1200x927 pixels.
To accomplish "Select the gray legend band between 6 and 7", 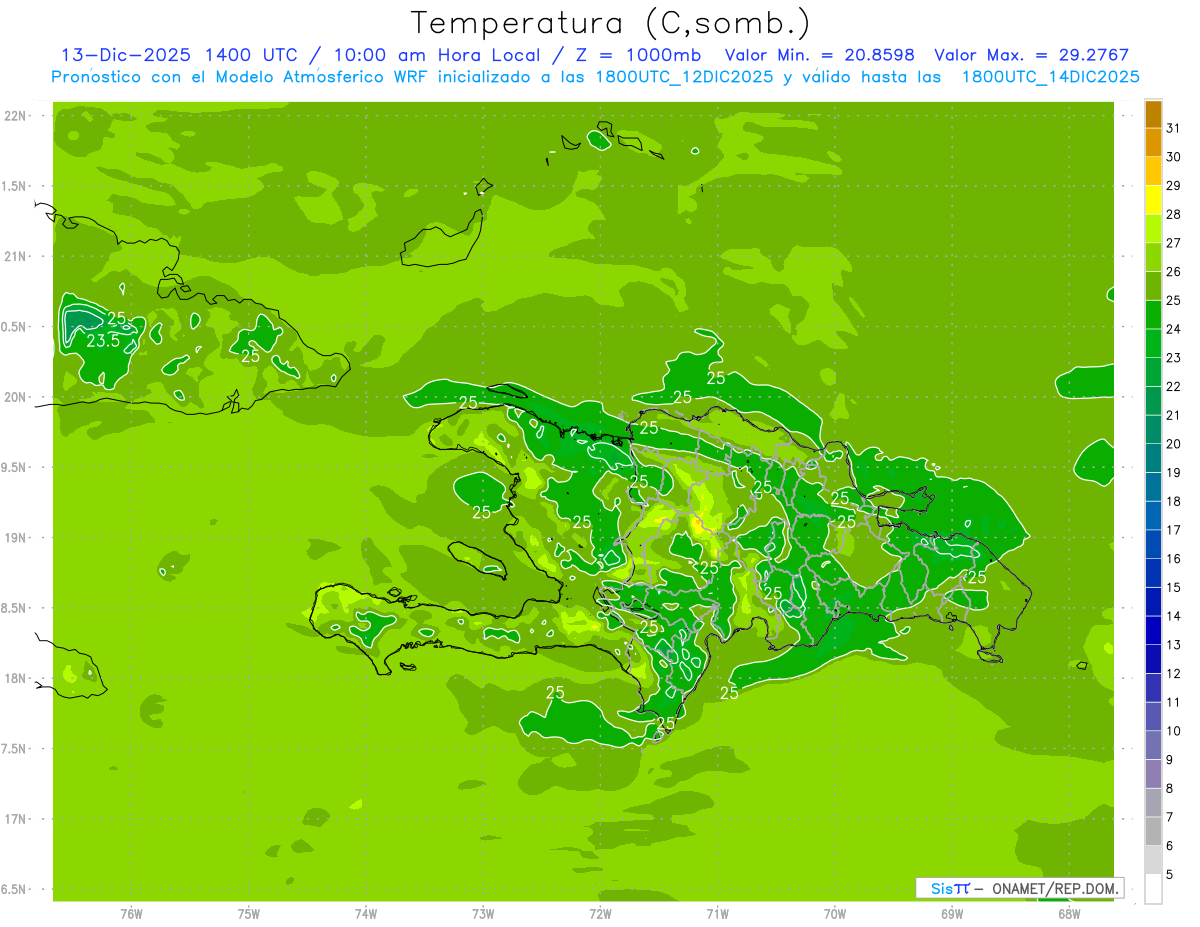I will tap(1153, 831).
